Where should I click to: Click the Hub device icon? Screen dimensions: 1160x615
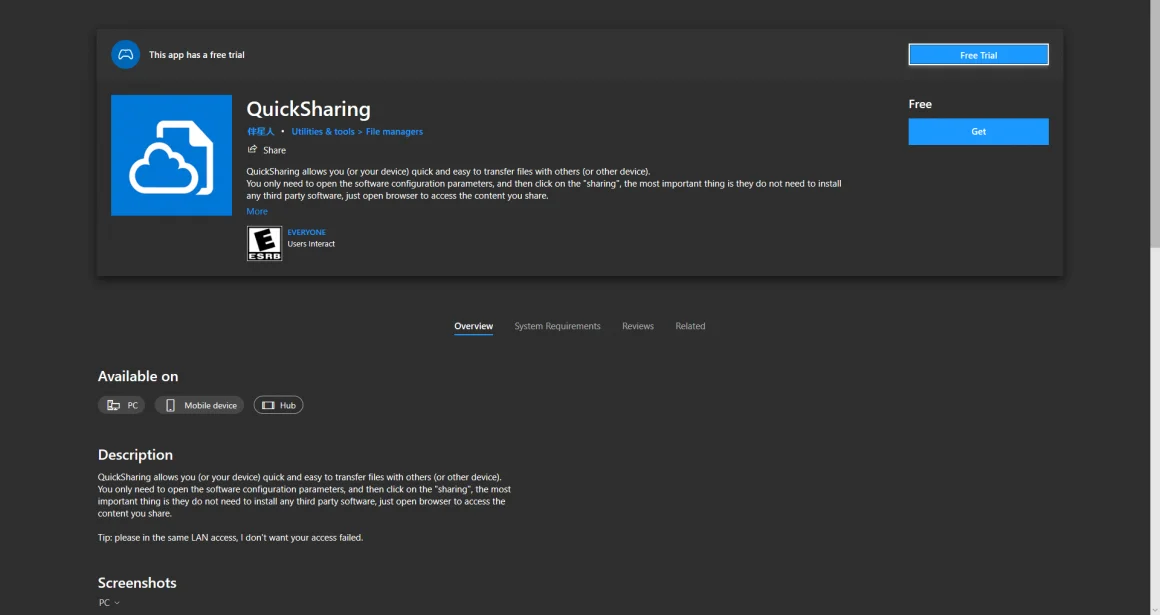tap(268, 406)
